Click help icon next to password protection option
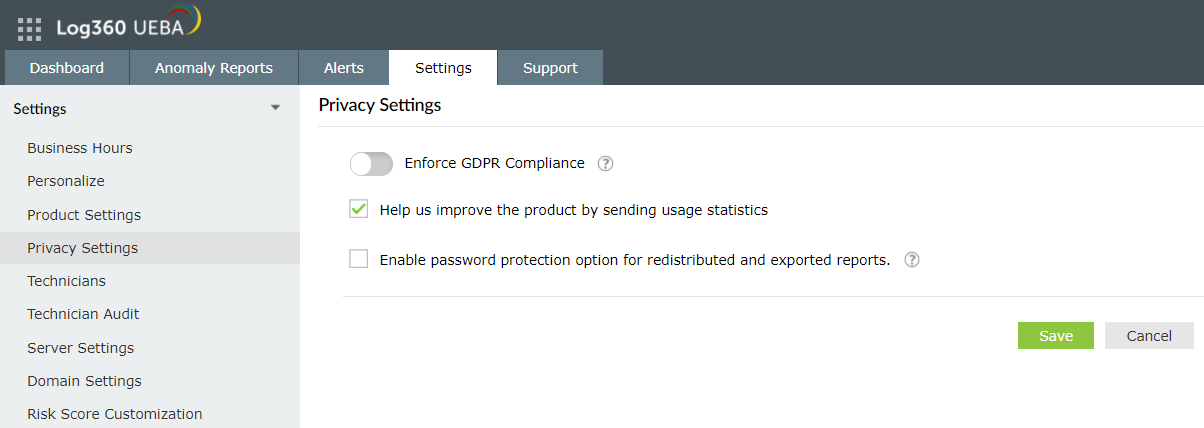1204x428 pixels. coord(912,260)
